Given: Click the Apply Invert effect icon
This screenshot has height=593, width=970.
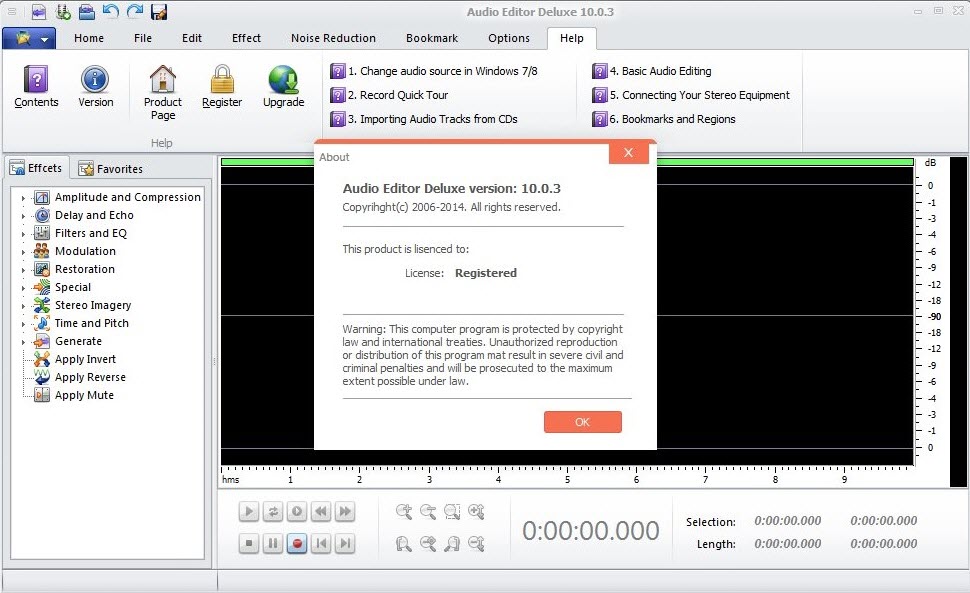Looking at the screenshot, I should tap(41, 359).
